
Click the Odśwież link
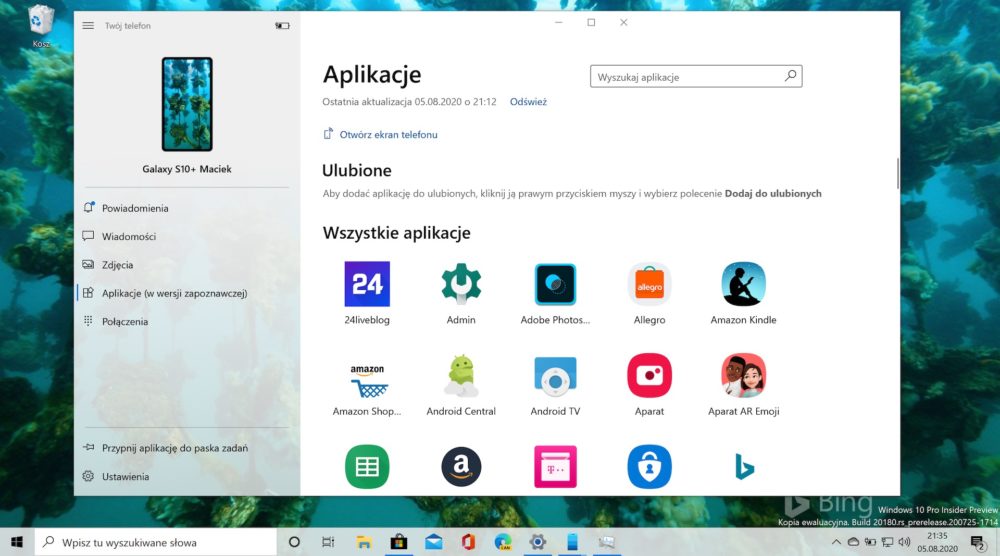tap(528, 101)
